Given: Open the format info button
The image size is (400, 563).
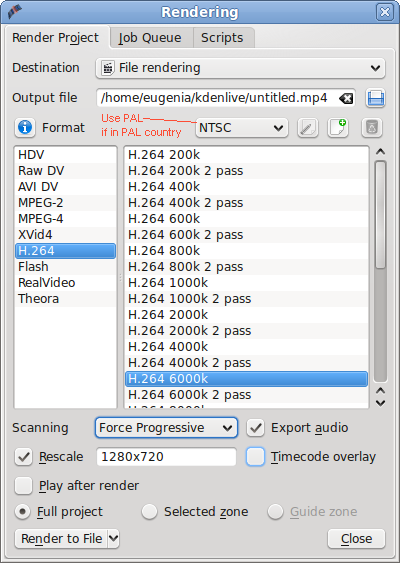Looking at the screenshot, I should pyautogui.click(x=25, y=127).
